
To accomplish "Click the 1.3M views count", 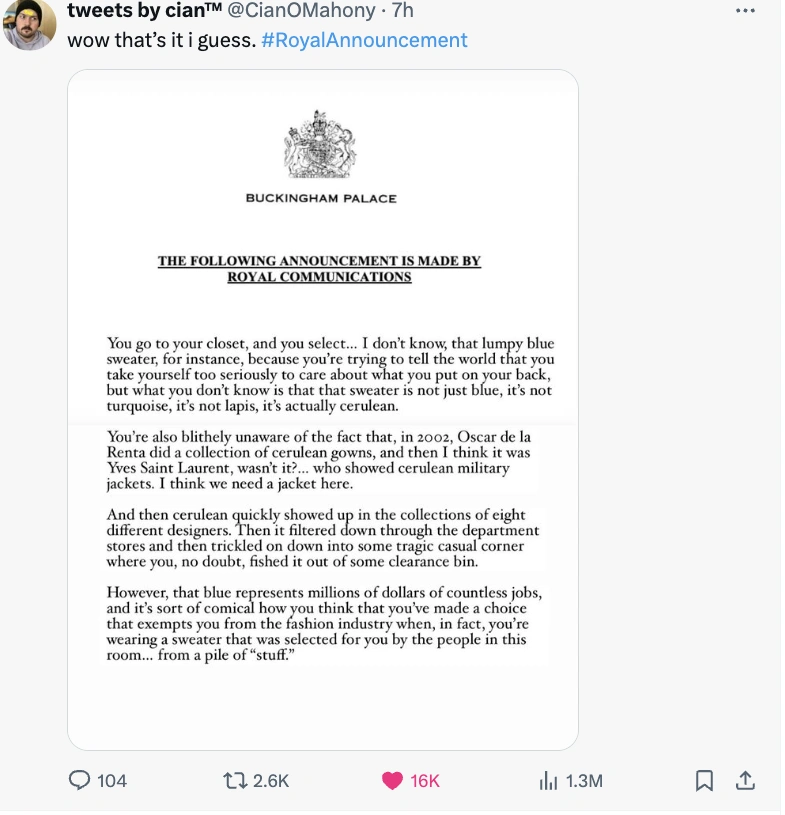I will (584, 780).
